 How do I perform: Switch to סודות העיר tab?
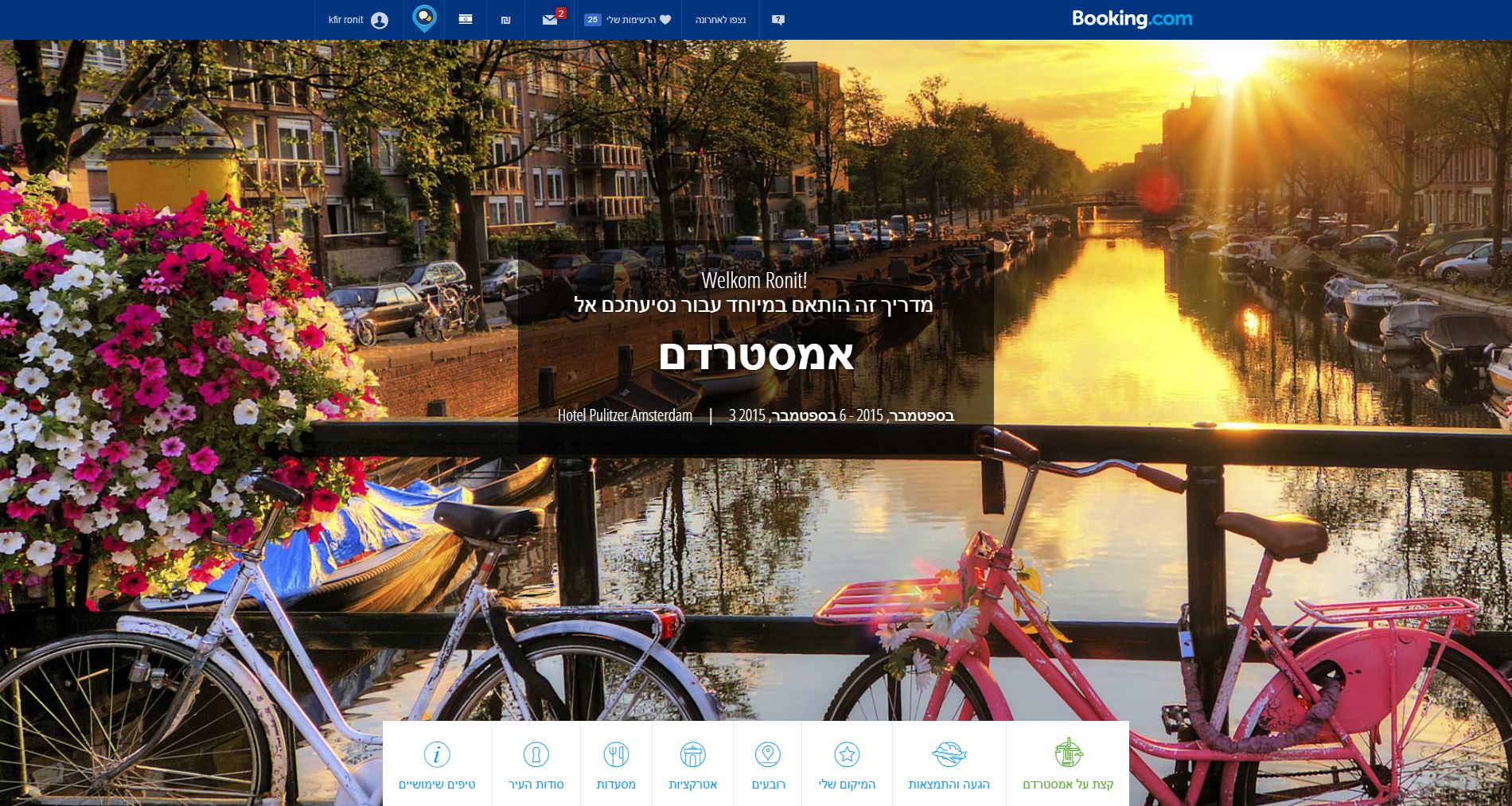(x=536, y=764)
